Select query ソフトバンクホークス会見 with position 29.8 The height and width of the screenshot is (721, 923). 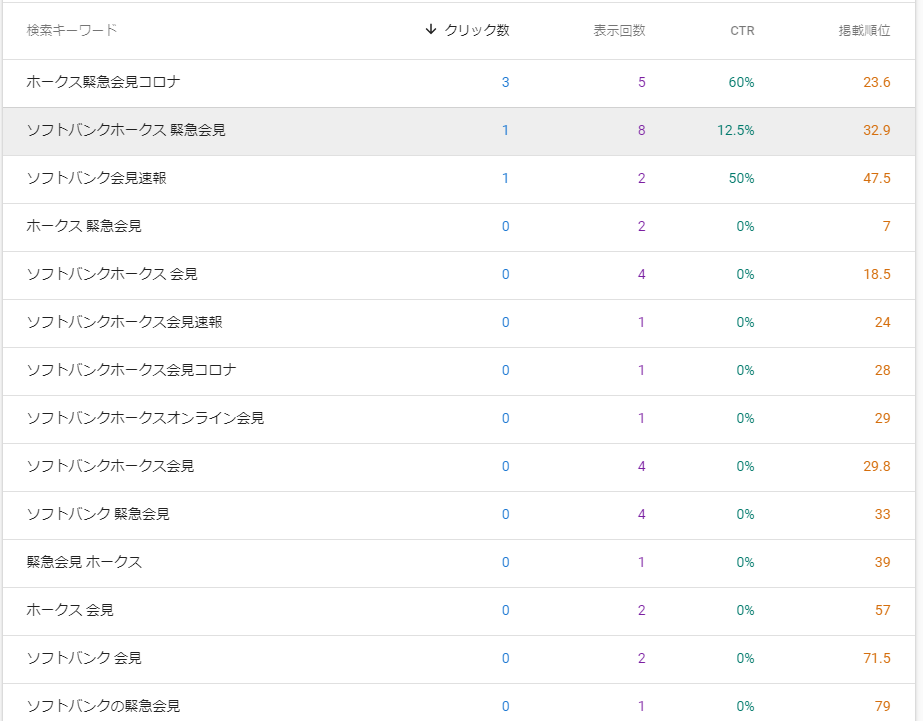[x=111, y=466]
